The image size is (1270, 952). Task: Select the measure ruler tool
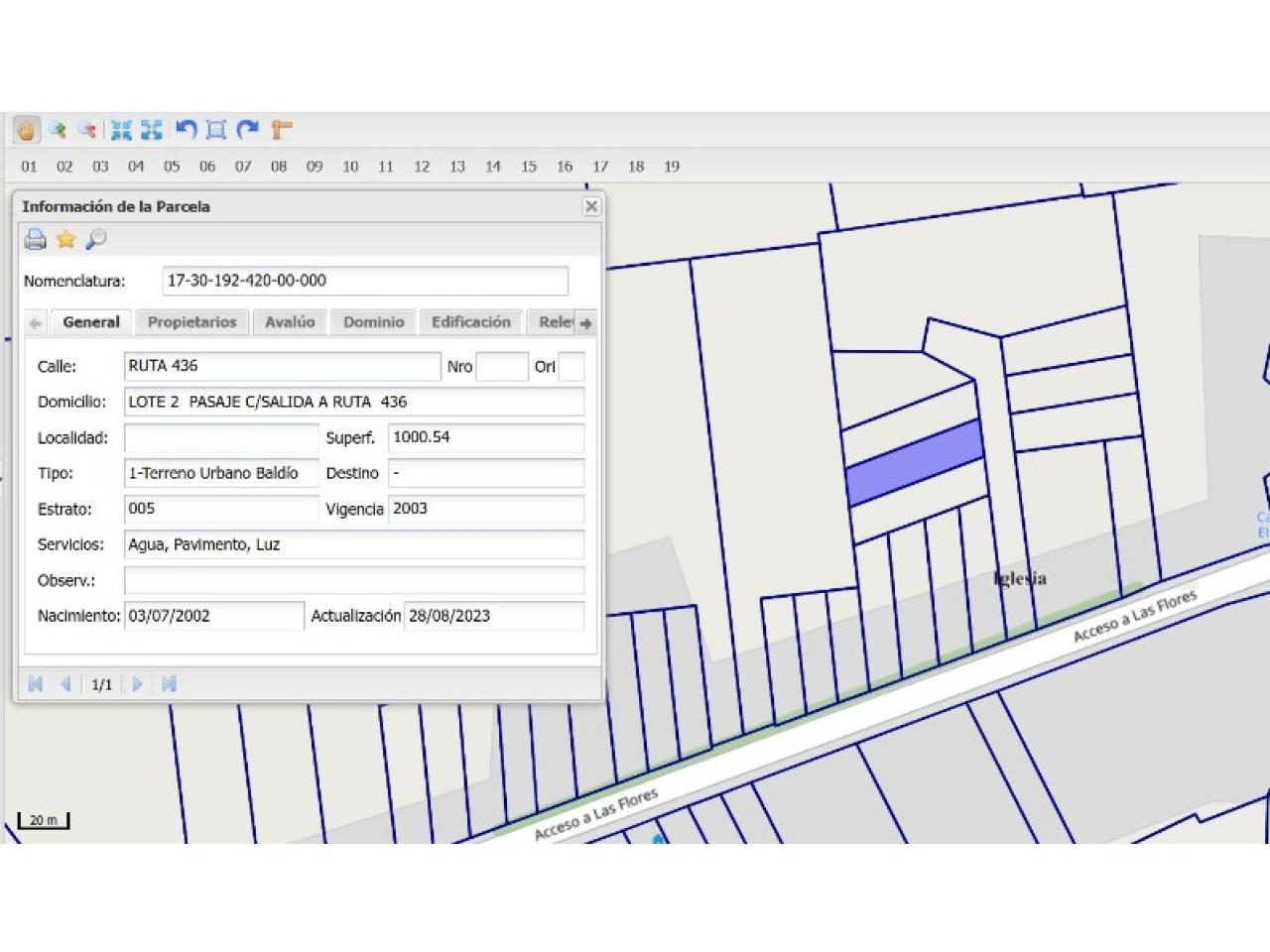coord(281,130)
